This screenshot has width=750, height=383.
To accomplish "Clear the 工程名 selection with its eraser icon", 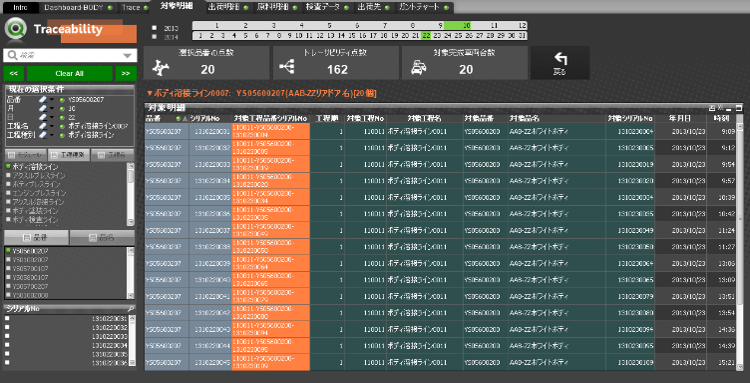I will pyautogui.click(x=43, y=126).
